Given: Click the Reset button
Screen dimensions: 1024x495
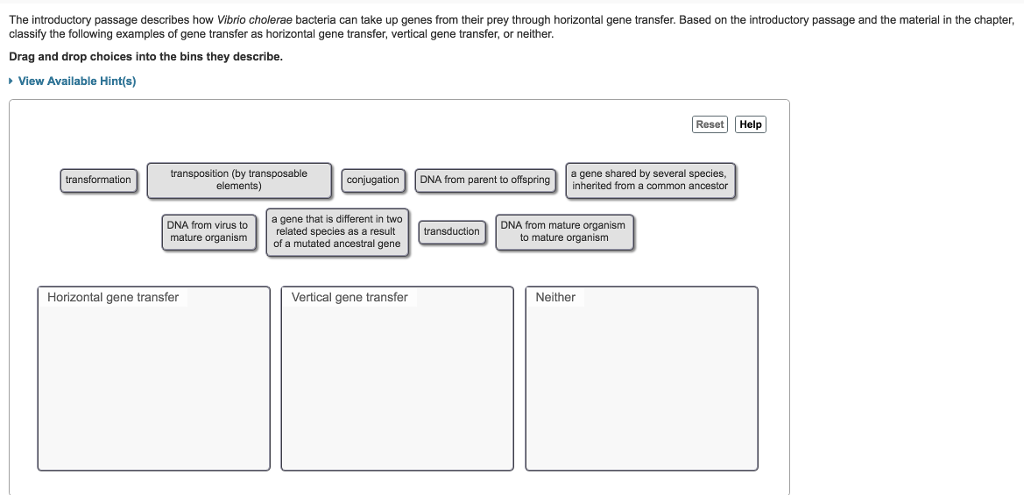Looking at the screenshot, I should pyautogui.click(x=710, y=124).
